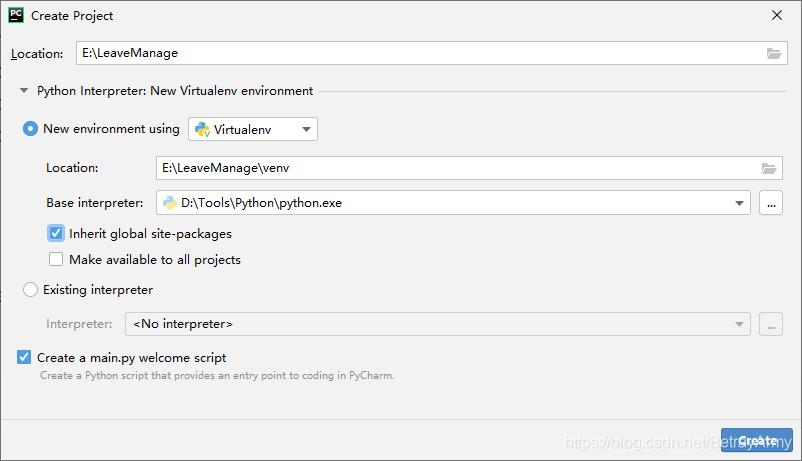The width and height of the screenshot is (802, 461).
Task: Open the No interpreter dropdown
Action: pyautogui.click(x=437, y=324)
